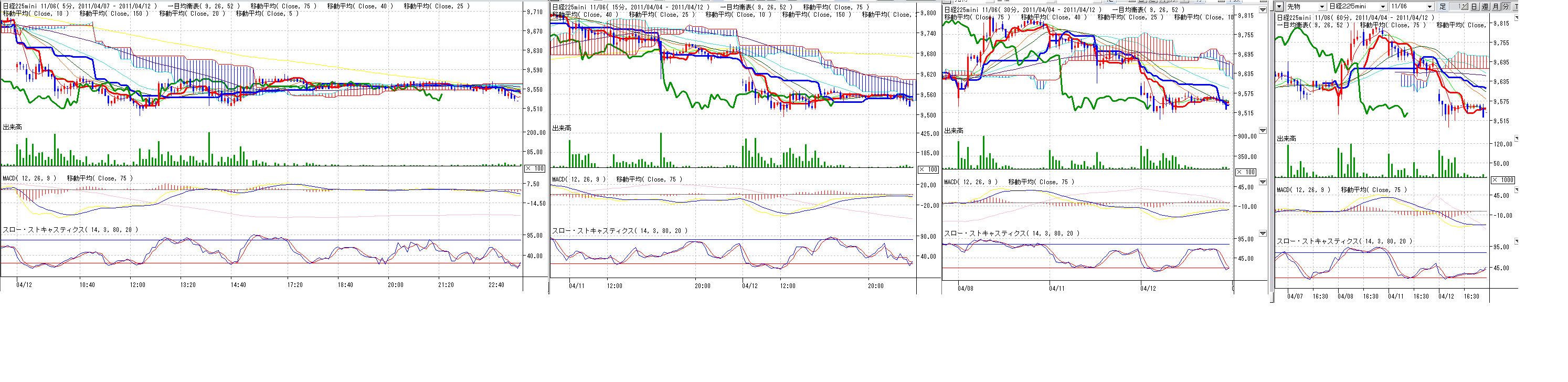This screenshot has width=1568, height=382.
Task: Open the 30-minute volume pane menu arrow
Action: point(1263,131)
